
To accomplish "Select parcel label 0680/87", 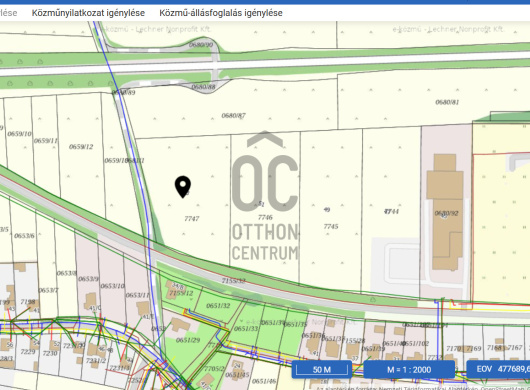I will (234, 116).
